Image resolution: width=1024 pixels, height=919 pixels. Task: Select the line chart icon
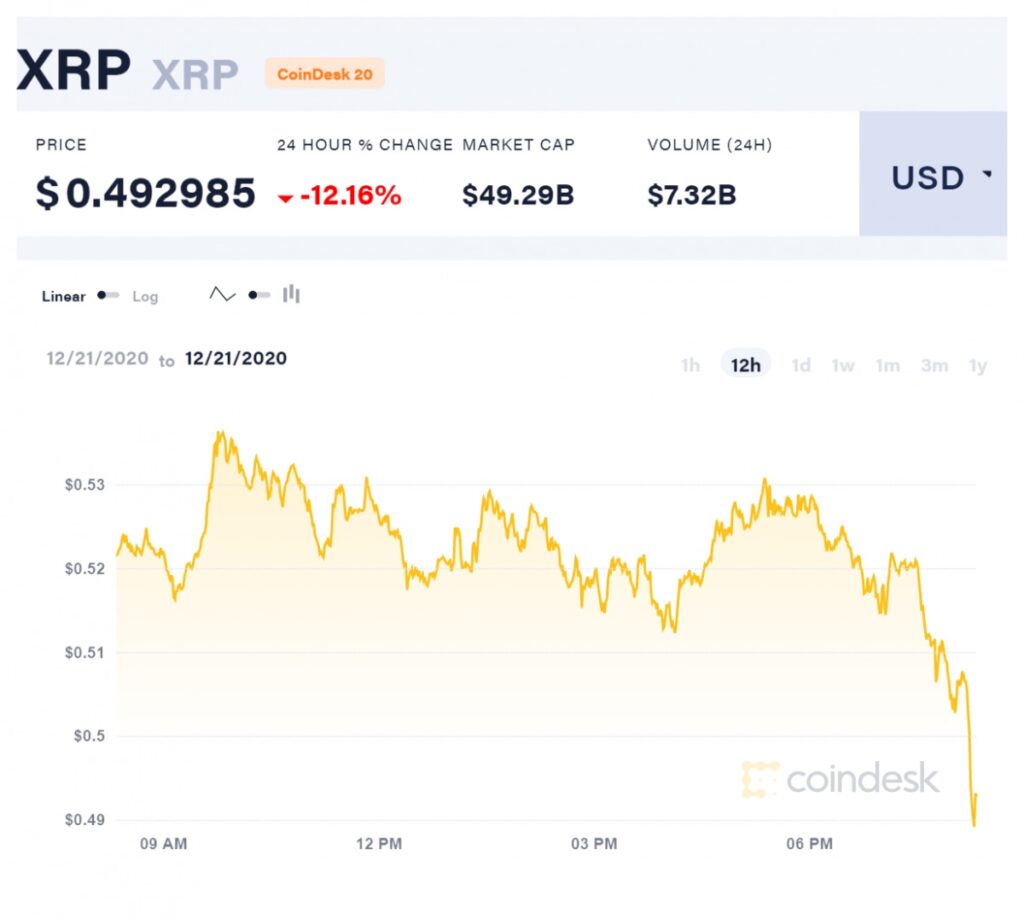[x=222, y=295]
